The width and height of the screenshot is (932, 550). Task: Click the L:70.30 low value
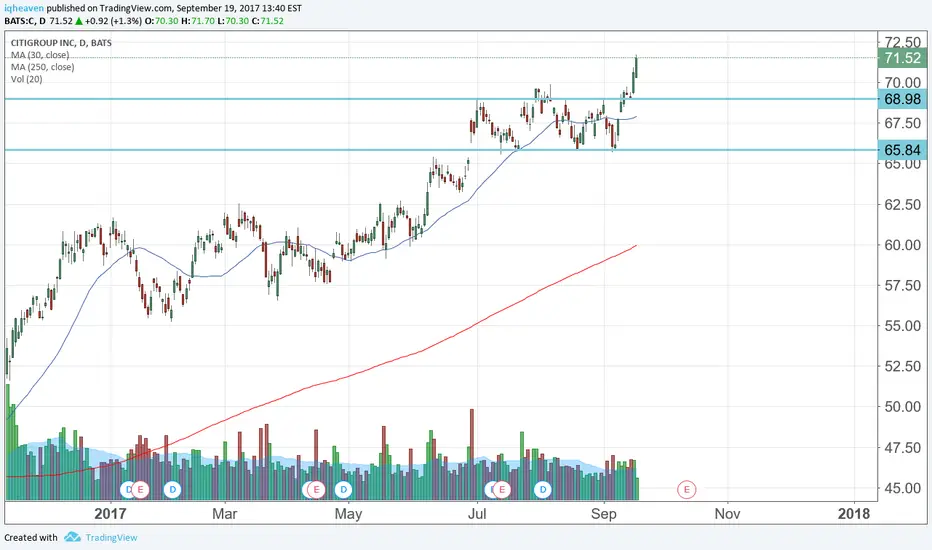click(232, 21)
